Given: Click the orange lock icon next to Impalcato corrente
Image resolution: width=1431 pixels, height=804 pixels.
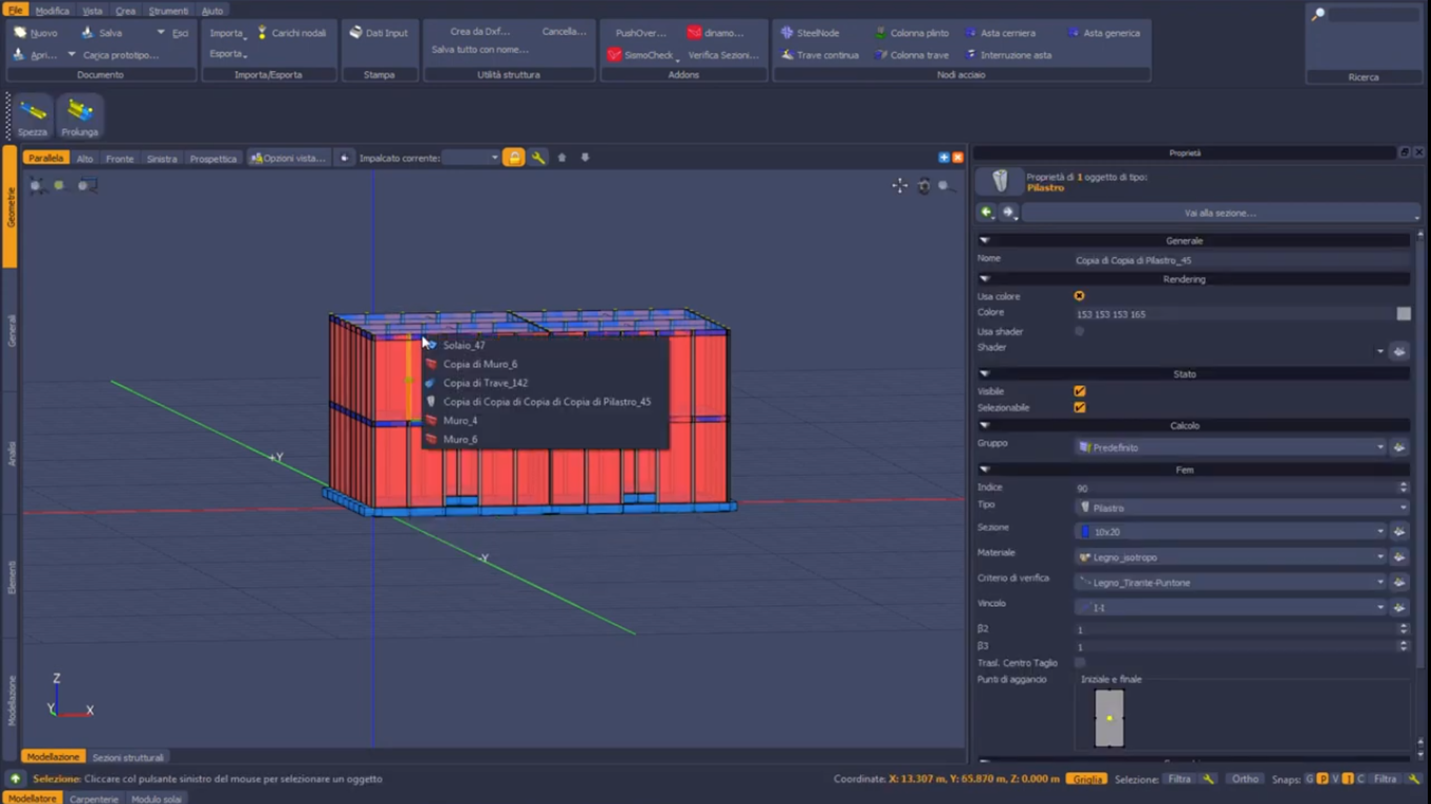Looking at the screenshot, I should pos(513,158).
